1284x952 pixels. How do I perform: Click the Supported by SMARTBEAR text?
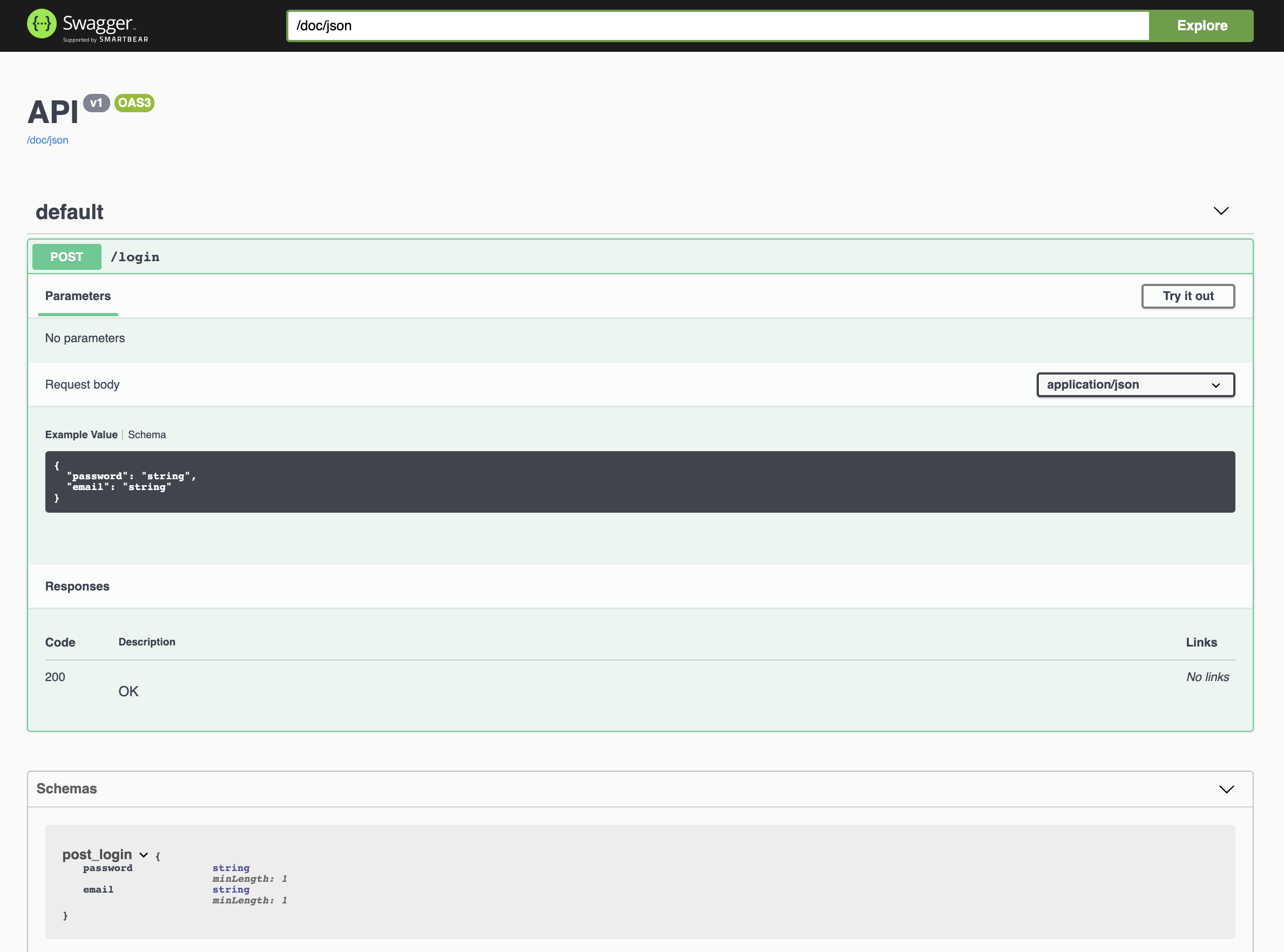(x=105, y=40)
